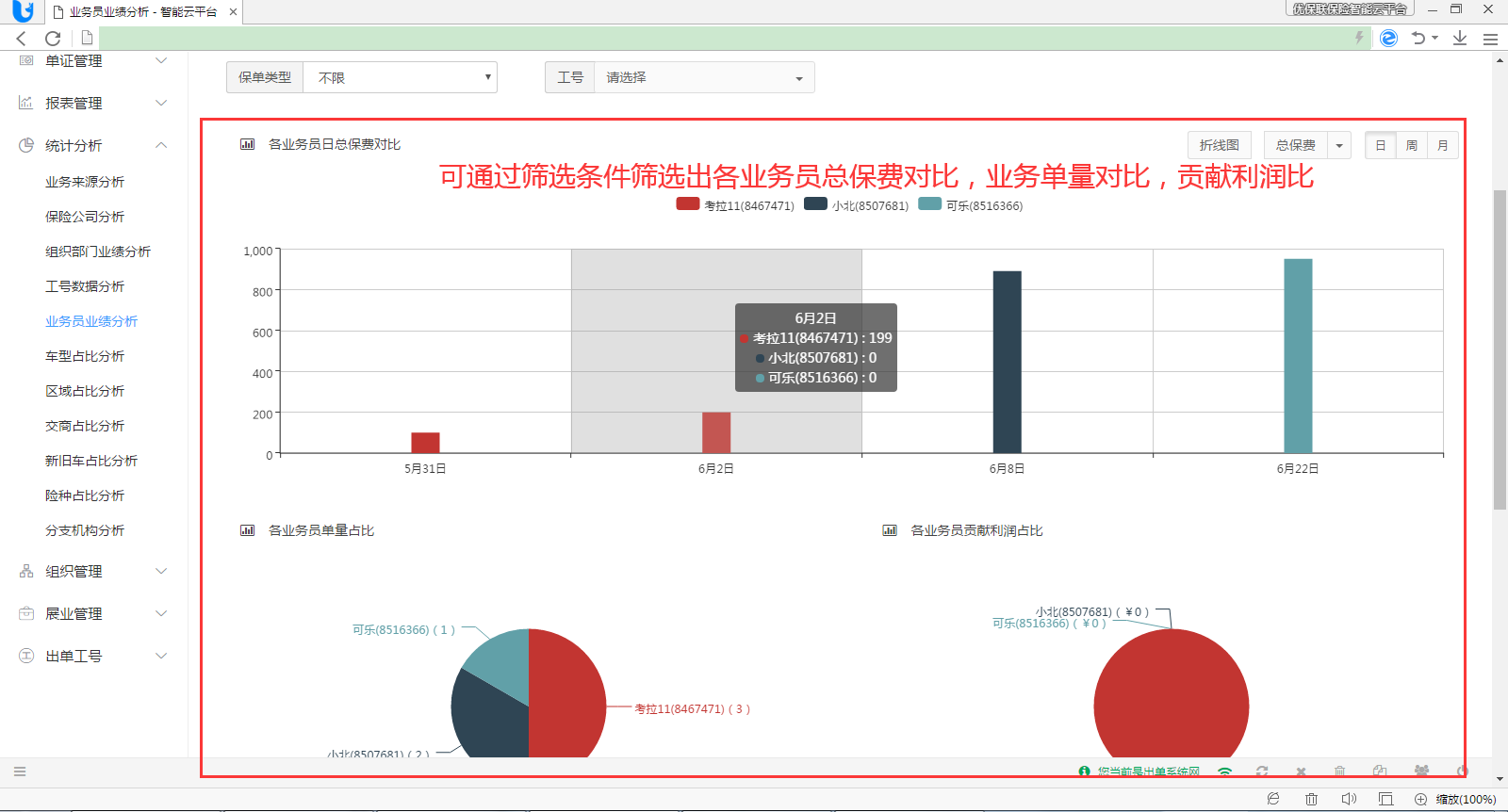This screenshot has width=1508, height=812.
Task: Expand the 单证管理 menu chevron
Action: point(161,60)
